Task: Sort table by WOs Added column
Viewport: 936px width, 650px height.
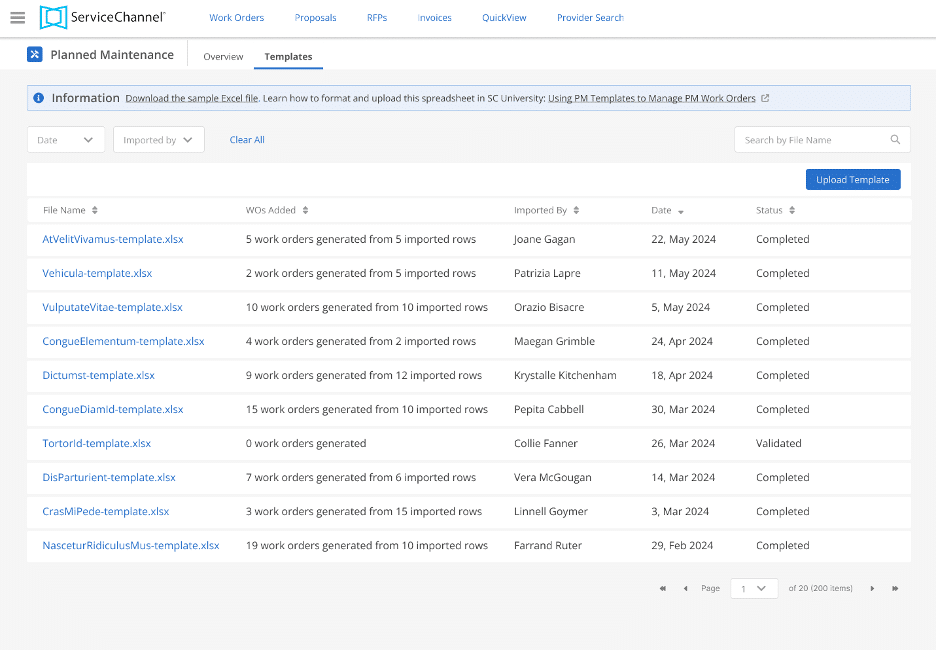Action: coord(305,211)
